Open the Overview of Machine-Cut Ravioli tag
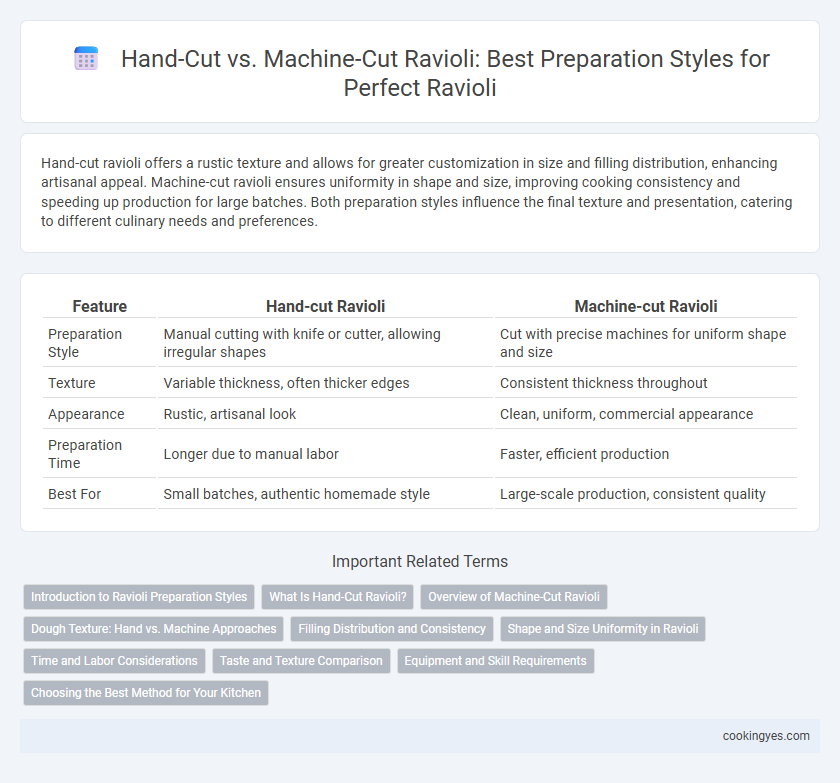840x783 pixels. pos(514,597)
